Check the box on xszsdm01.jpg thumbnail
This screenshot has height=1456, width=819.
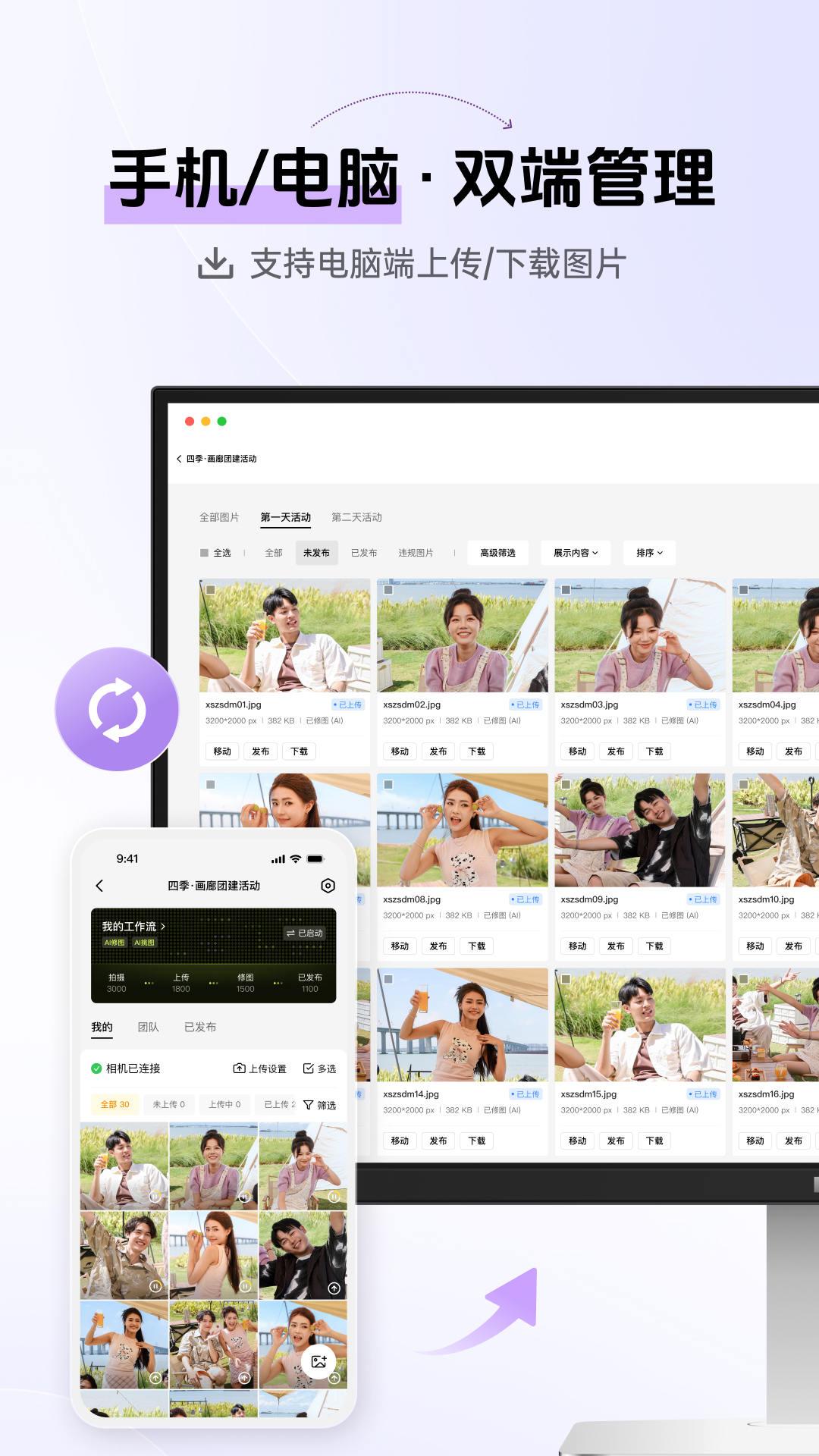(211, 589)
